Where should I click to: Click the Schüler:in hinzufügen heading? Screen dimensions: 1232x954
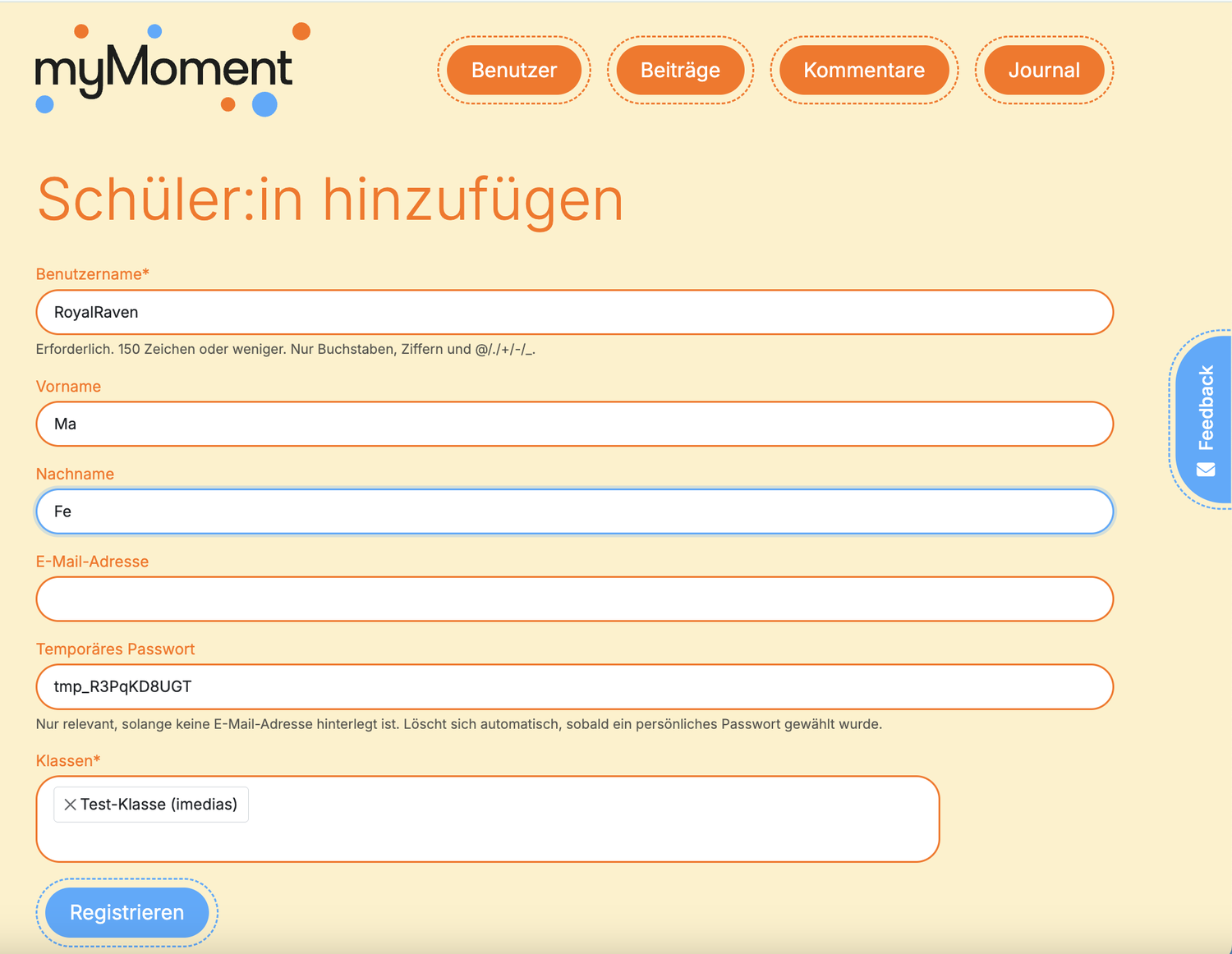point(330,200)
